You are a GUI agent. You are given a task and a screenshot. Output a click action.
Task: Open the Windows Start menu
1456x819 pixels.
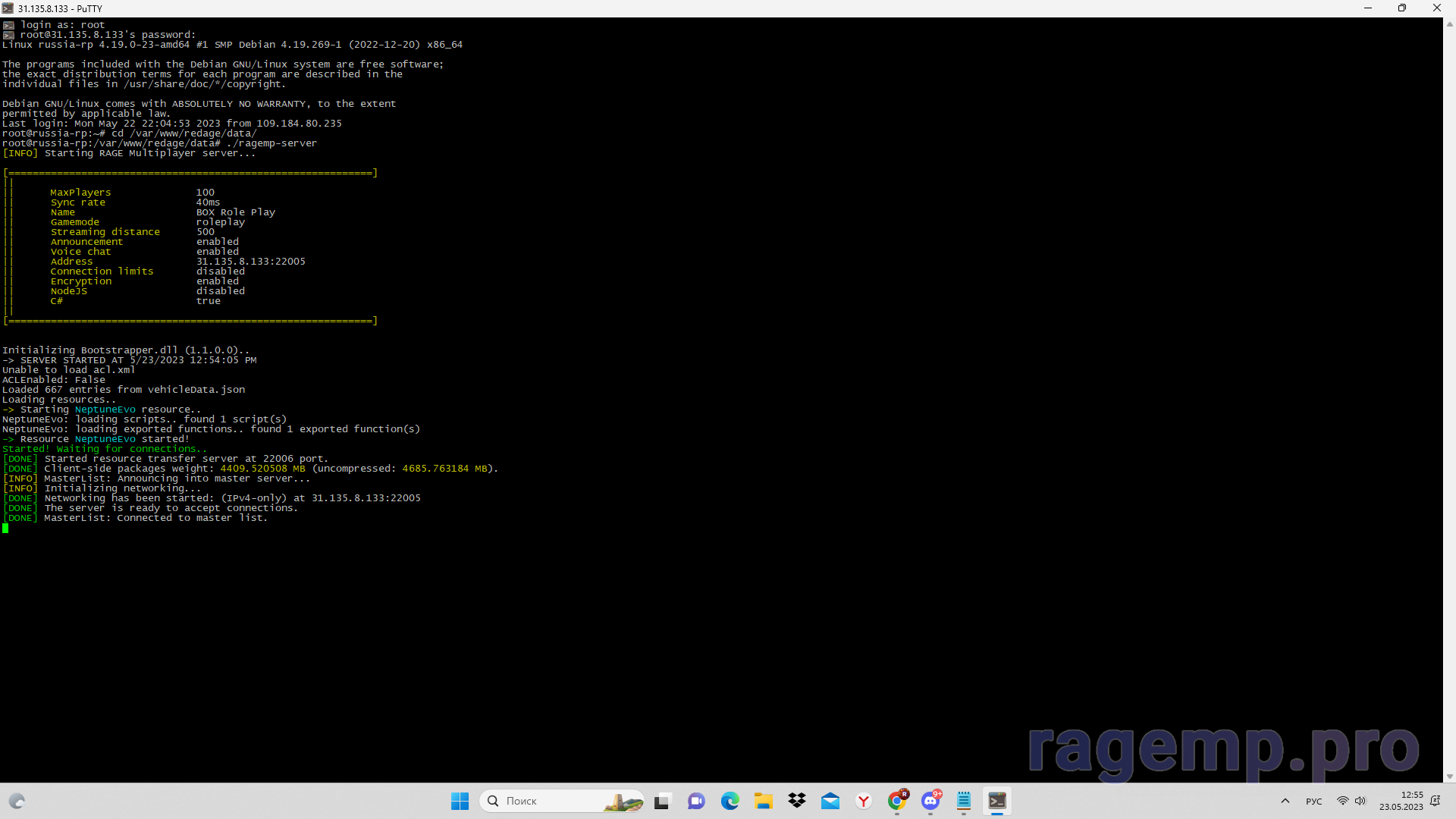click(460, 801)
